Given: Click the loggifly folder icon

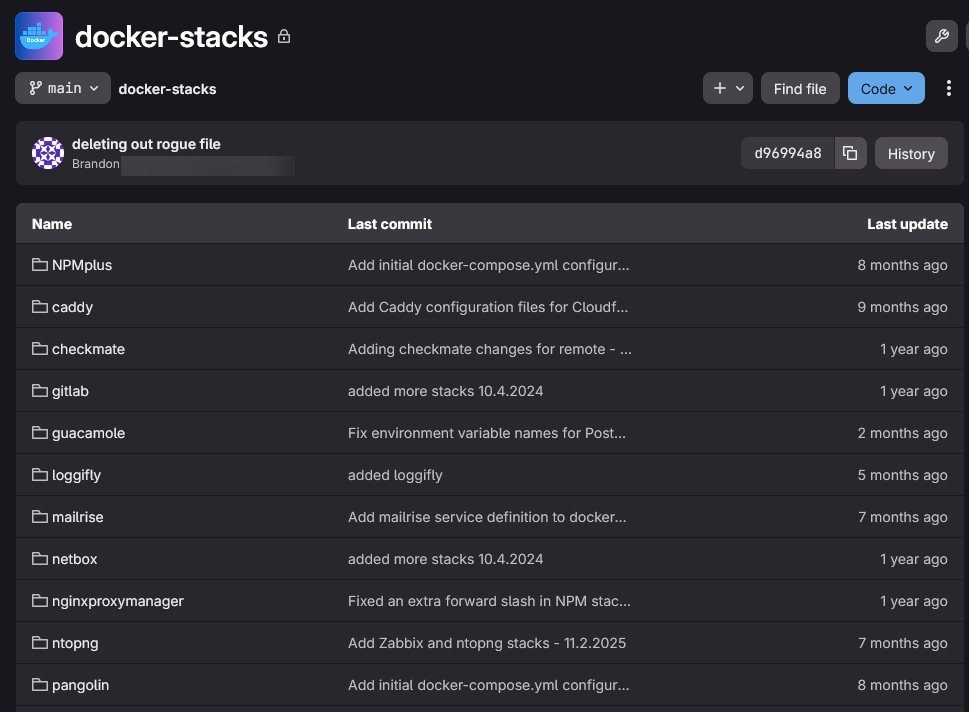Looking at the screenshot, I should [40, 475].
